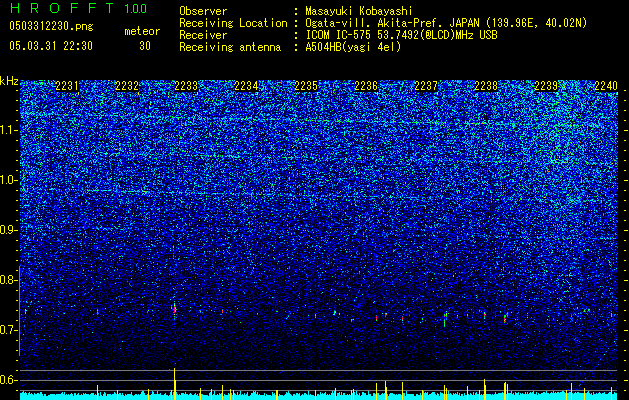The width and height of the screenshot is (629, 400).
Task: Click the Receiving Location label
Action: click(233, 23)
